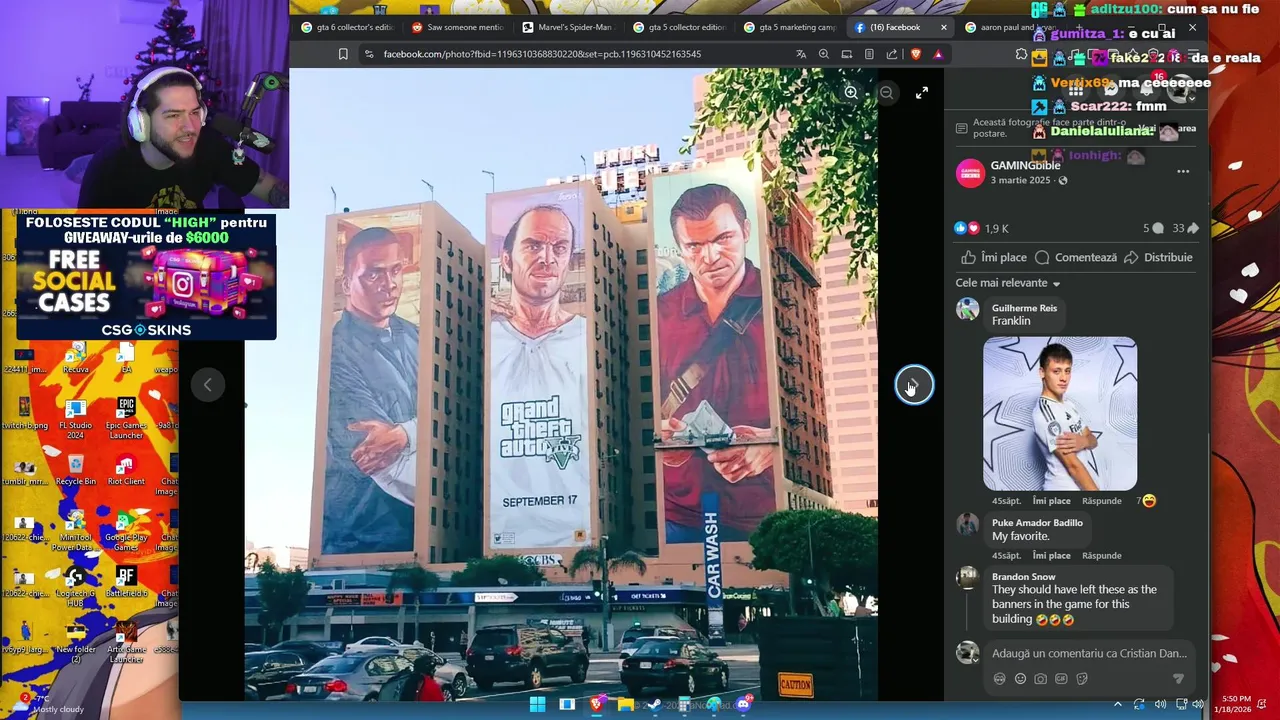Open GAMINGbible page name link
Screen dimensions: 1280x720
tap(1025, 165)
